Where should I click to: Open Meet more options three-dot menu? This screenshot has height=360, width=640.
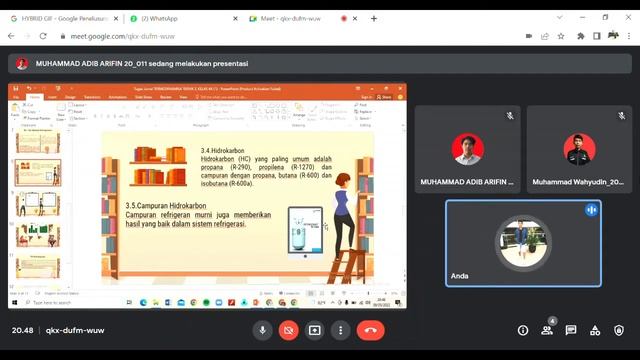[x=340, y=330]
